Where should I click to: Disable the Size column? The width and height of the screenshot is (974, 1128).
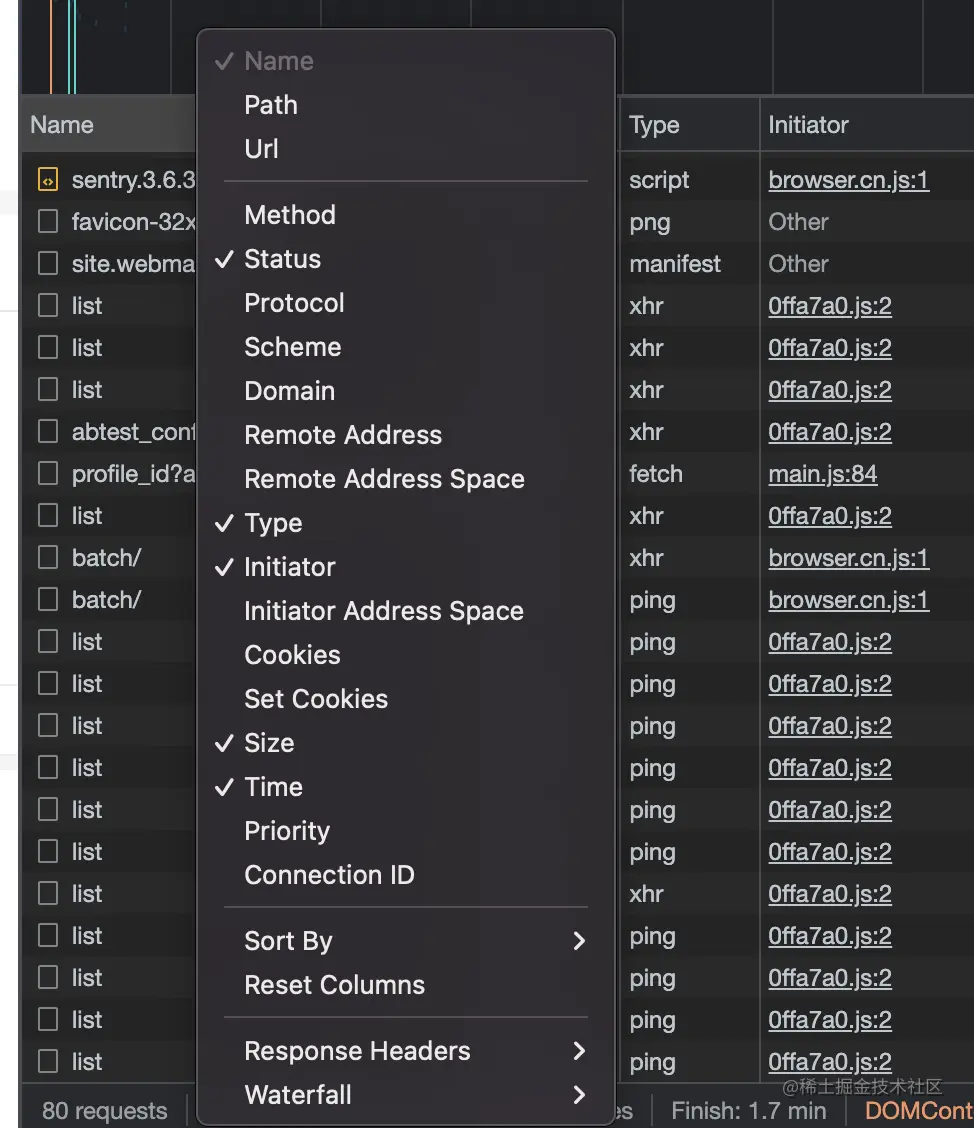coord(269,743)
